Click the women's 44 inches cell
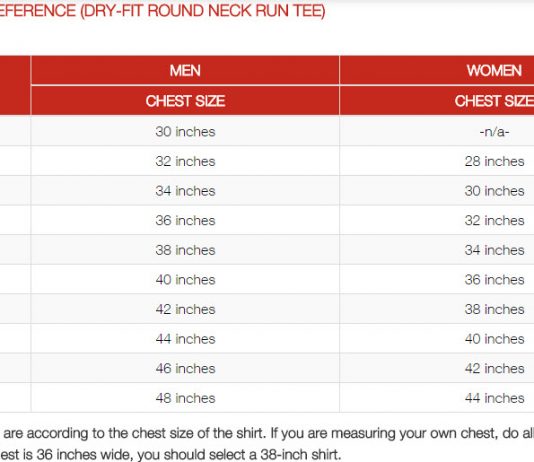The height and width of the screenshot is (462, 534). (x=494, y=398)
